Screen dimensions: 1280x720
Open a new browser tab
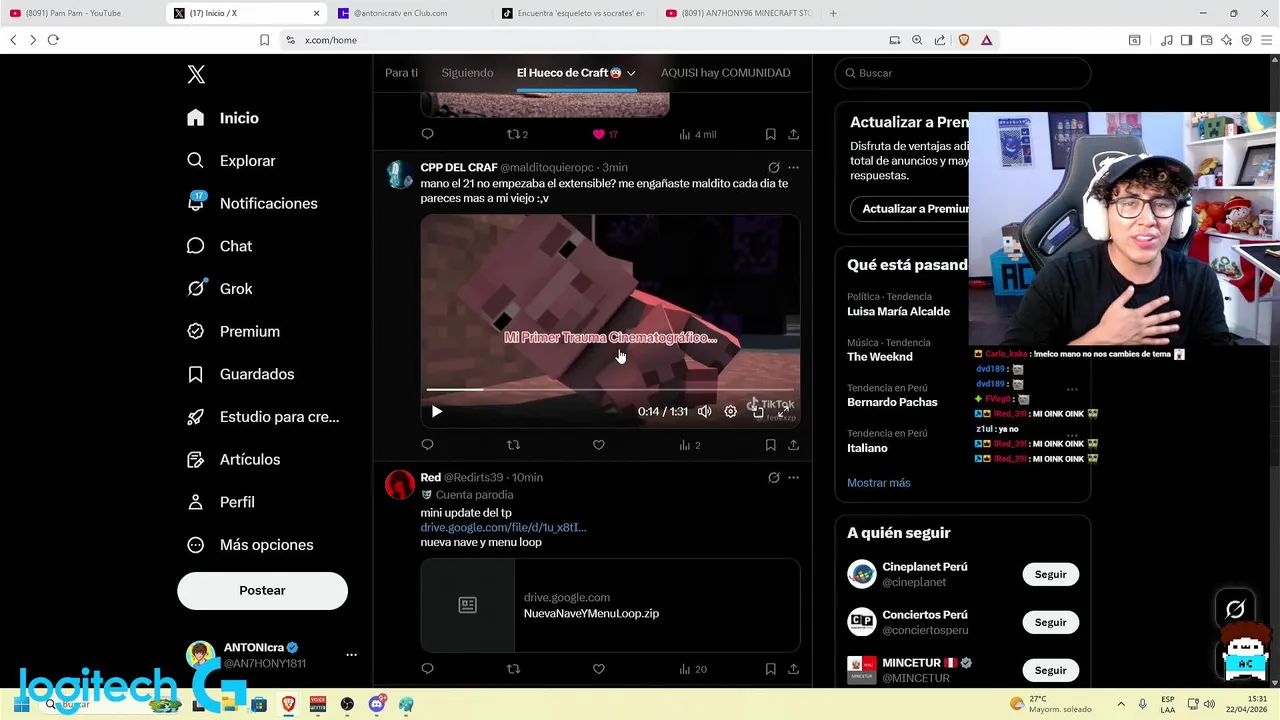(833, 13)
